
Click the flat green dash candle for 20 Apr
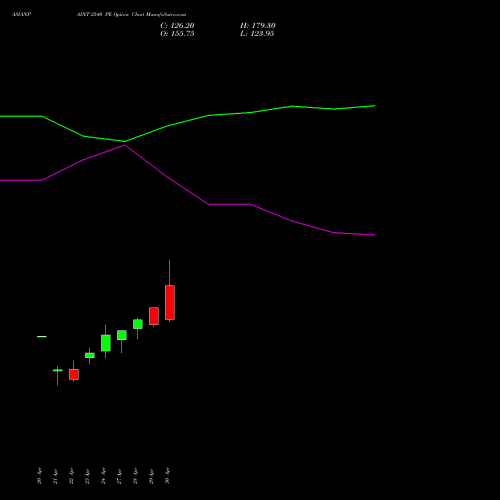click(x=42, y=337)
